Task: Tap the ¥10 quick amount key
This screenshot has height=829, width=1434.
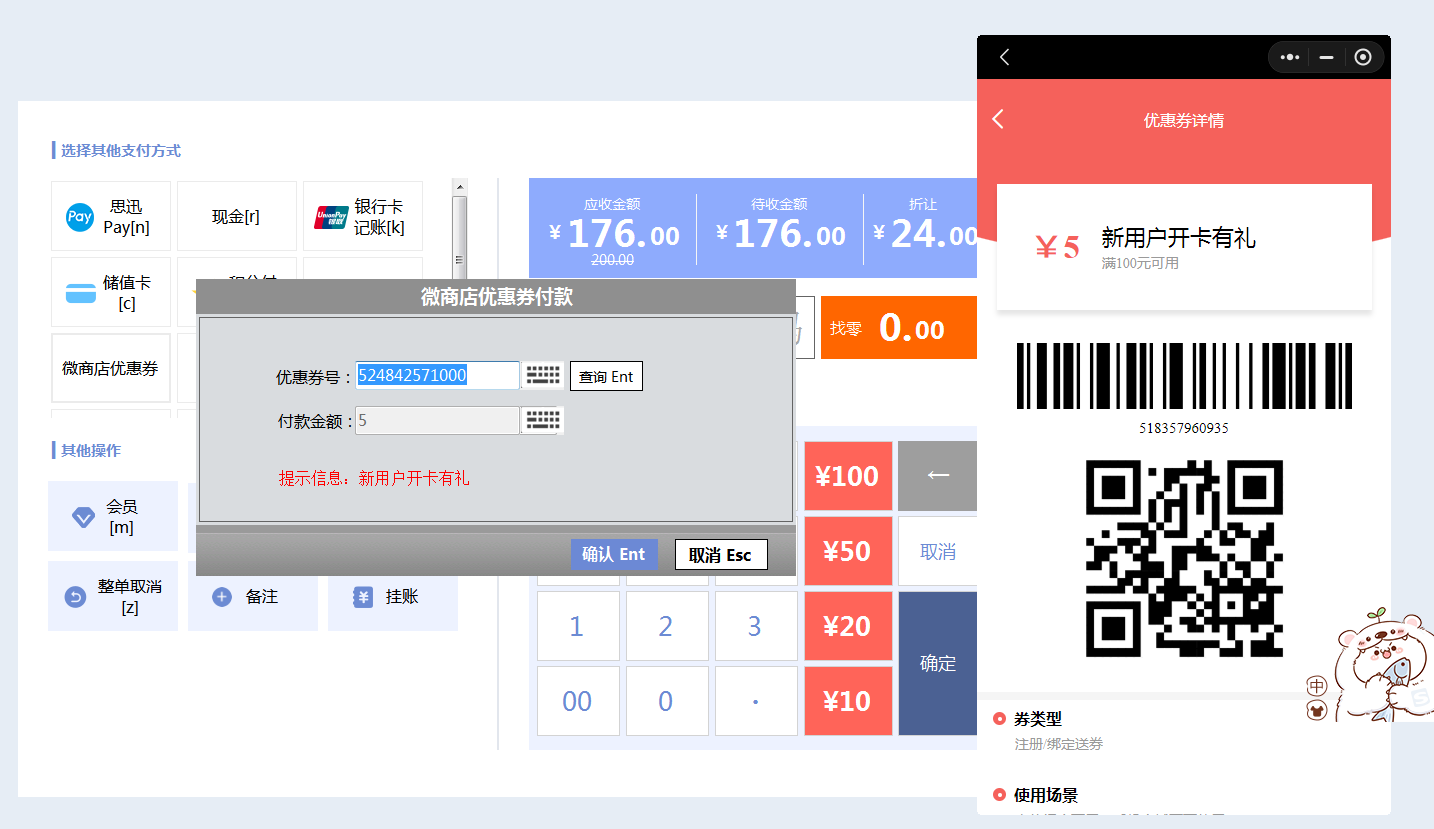Action: [x=848, y=701]
